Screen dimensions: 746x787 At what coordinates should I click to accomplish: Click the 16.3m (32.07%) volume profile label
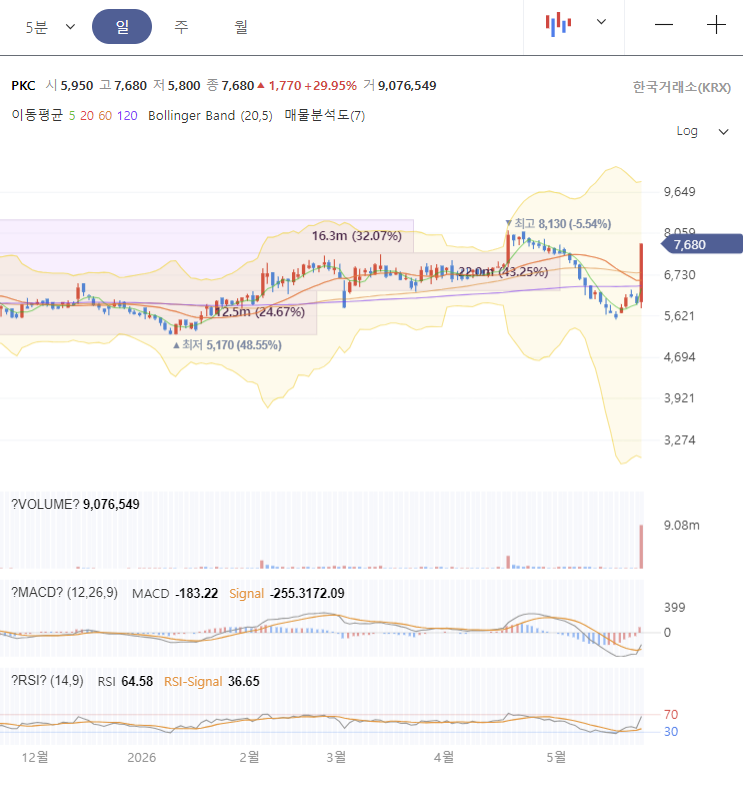point(356,236)
